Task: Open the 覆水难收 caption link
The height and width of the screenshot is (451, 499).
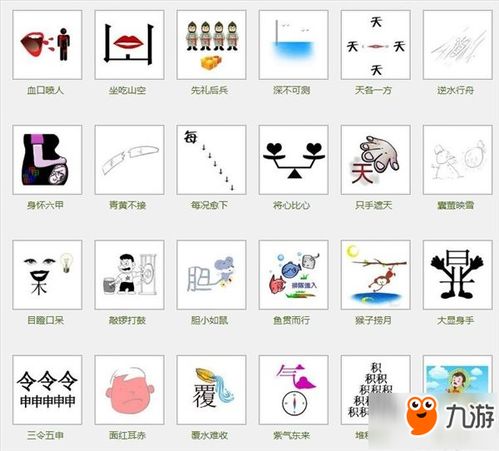Action: [x=209, y=435]
